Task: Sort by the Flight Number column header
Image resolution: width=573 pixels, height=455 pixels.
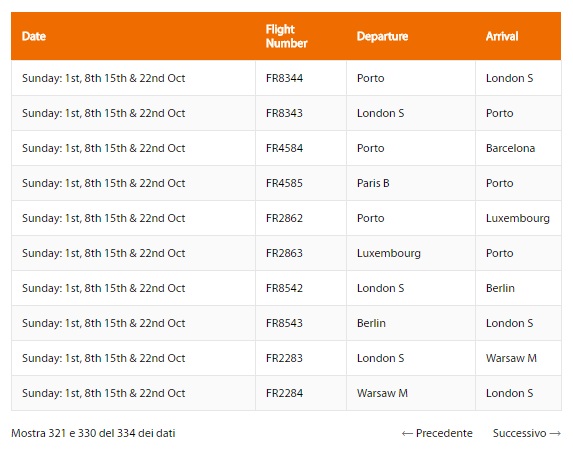Action: click(x=301, y=36)
